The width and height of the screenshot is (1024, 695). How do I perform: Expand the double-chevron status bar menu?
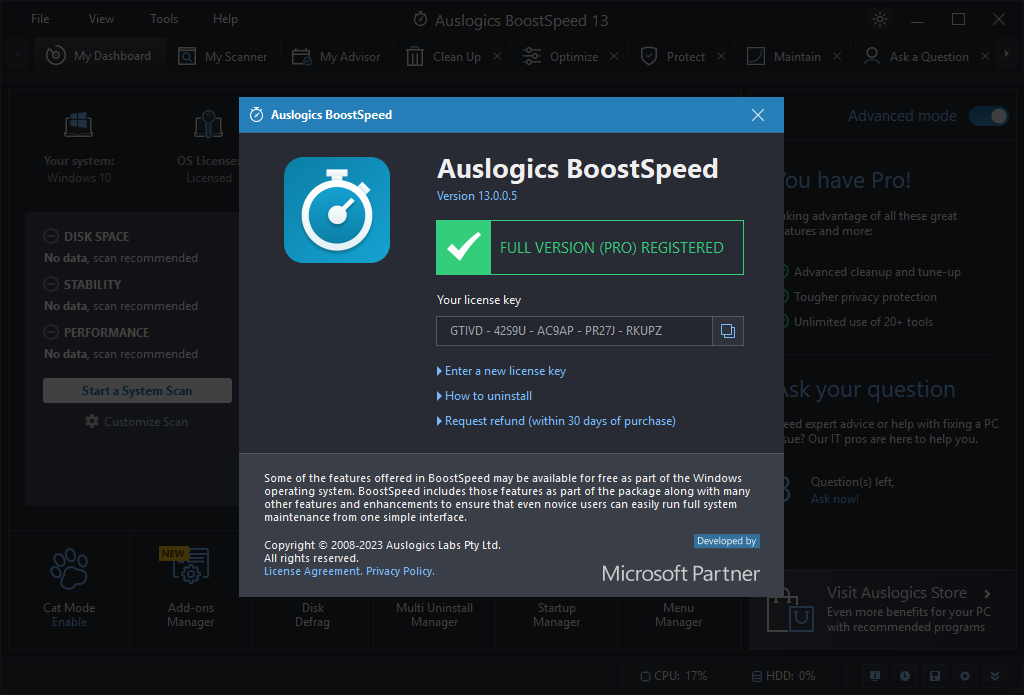(995, 676)
